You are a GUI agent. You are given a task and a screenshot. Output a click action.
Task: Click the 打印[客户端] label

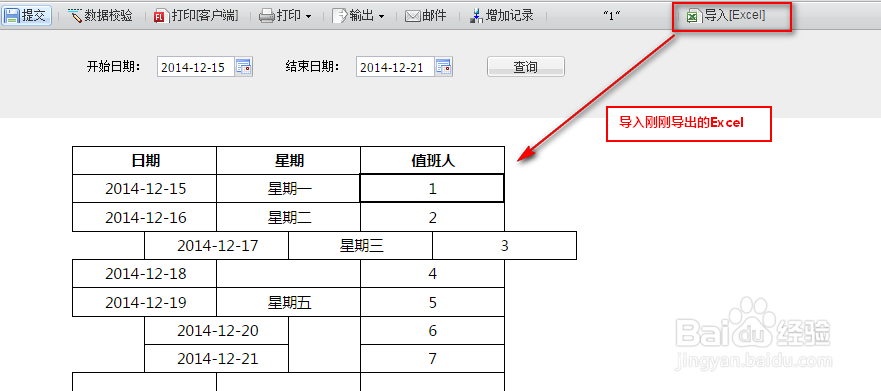pyautogui.click(x=205, y=16)
